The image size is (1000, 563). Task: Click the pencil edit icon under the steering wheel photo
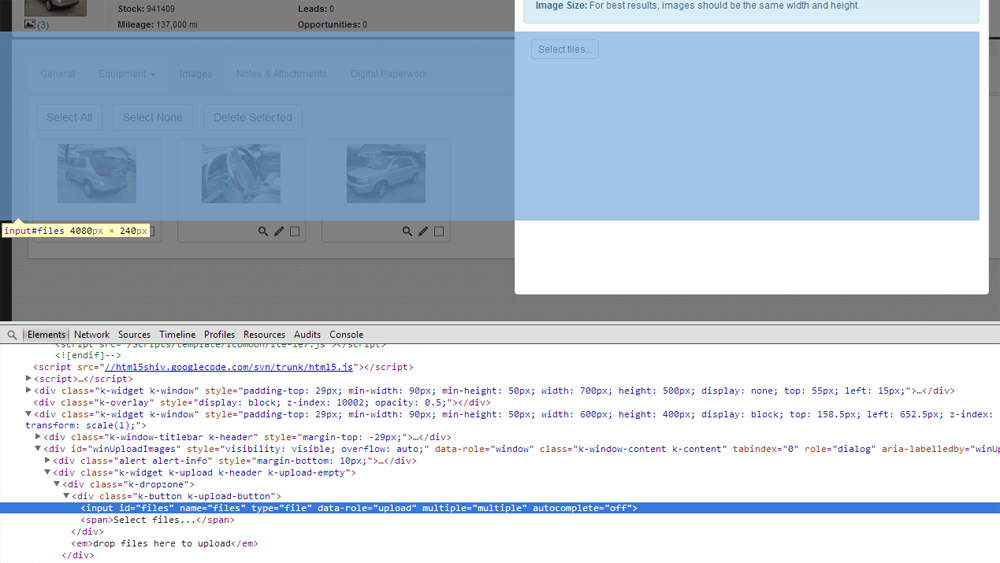point(279,231)
